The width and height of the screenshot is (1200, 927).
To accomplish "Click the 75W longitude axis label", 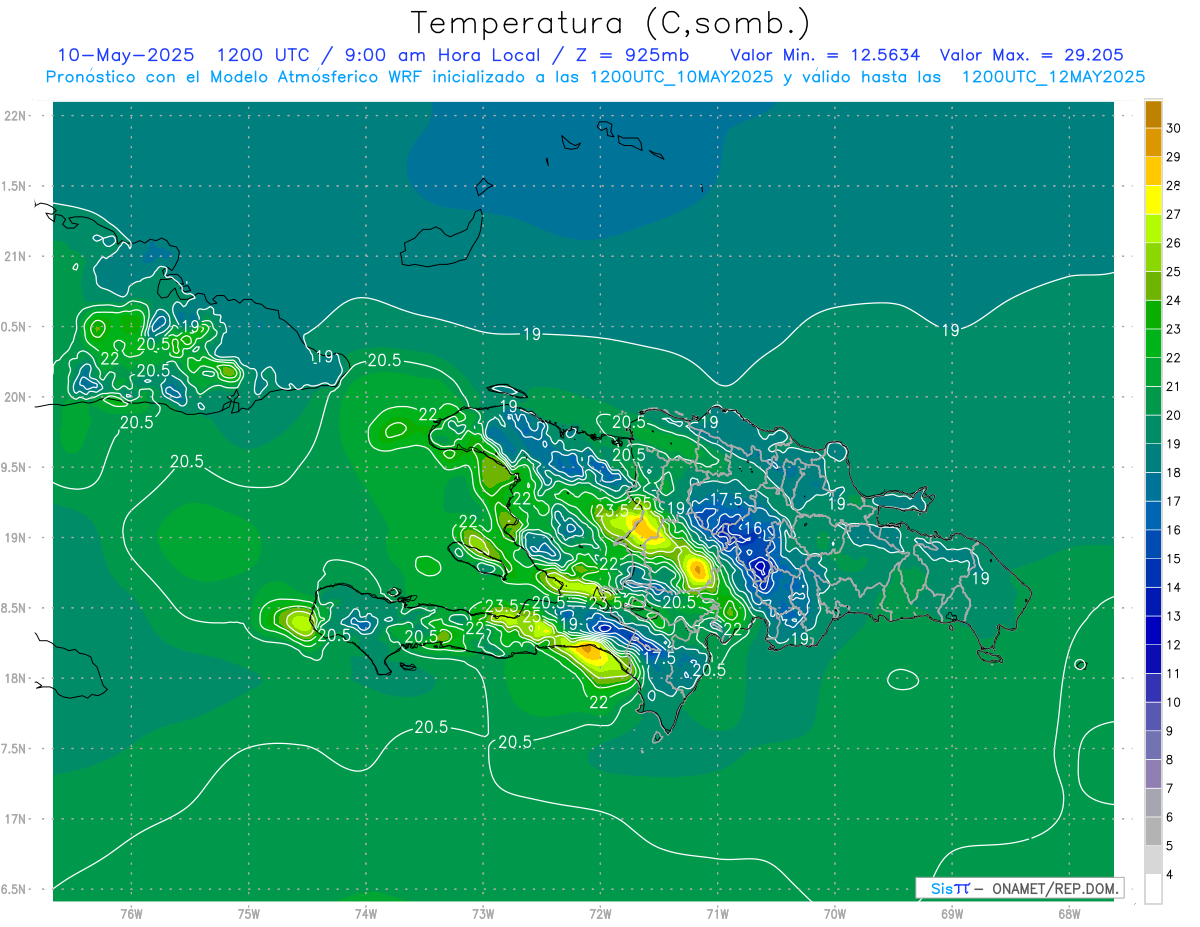I will 249,914.
